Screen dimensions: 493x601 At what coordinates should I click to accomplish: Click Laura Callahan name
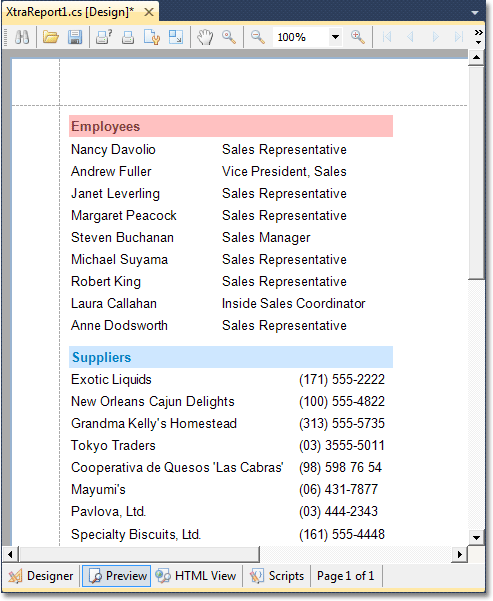point(114,304)
